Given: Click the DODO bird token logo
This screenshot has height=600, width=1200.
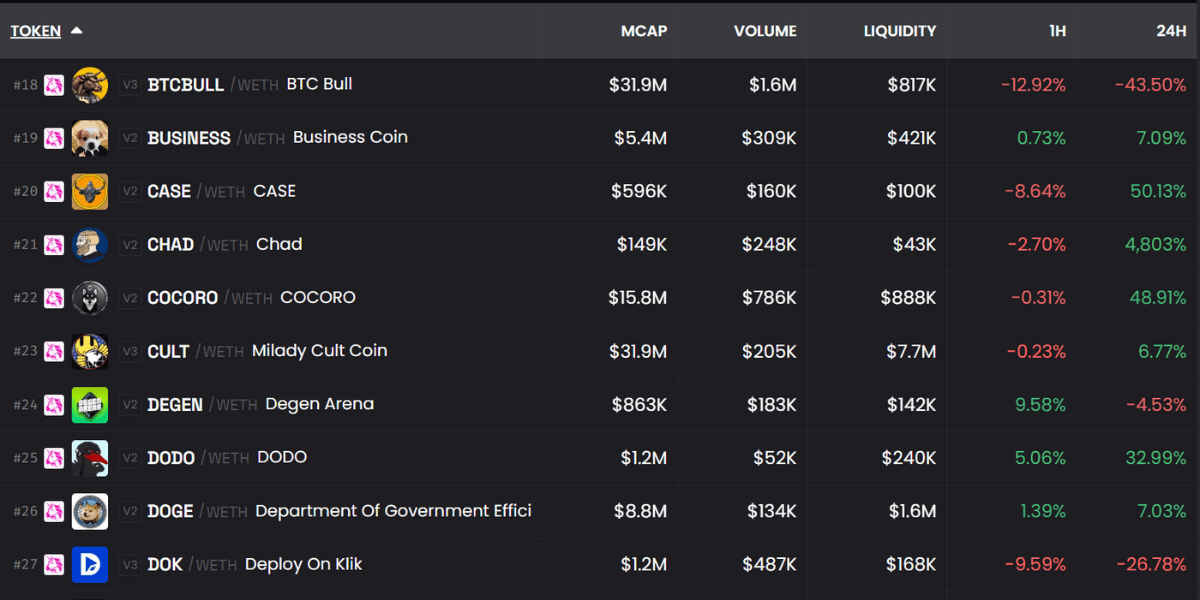Looking at the screenshot, I should click(x=90, y=458).
